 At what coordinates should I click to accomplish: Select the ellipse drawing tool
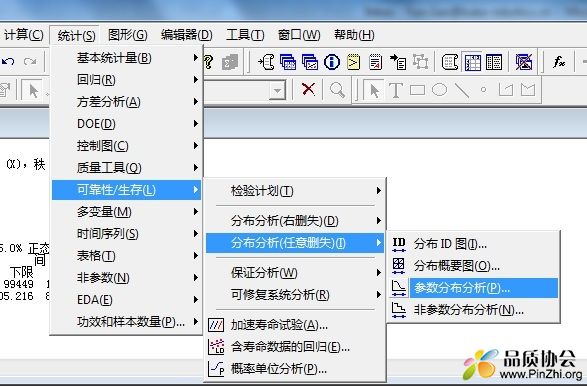click(x=440, y=90)
